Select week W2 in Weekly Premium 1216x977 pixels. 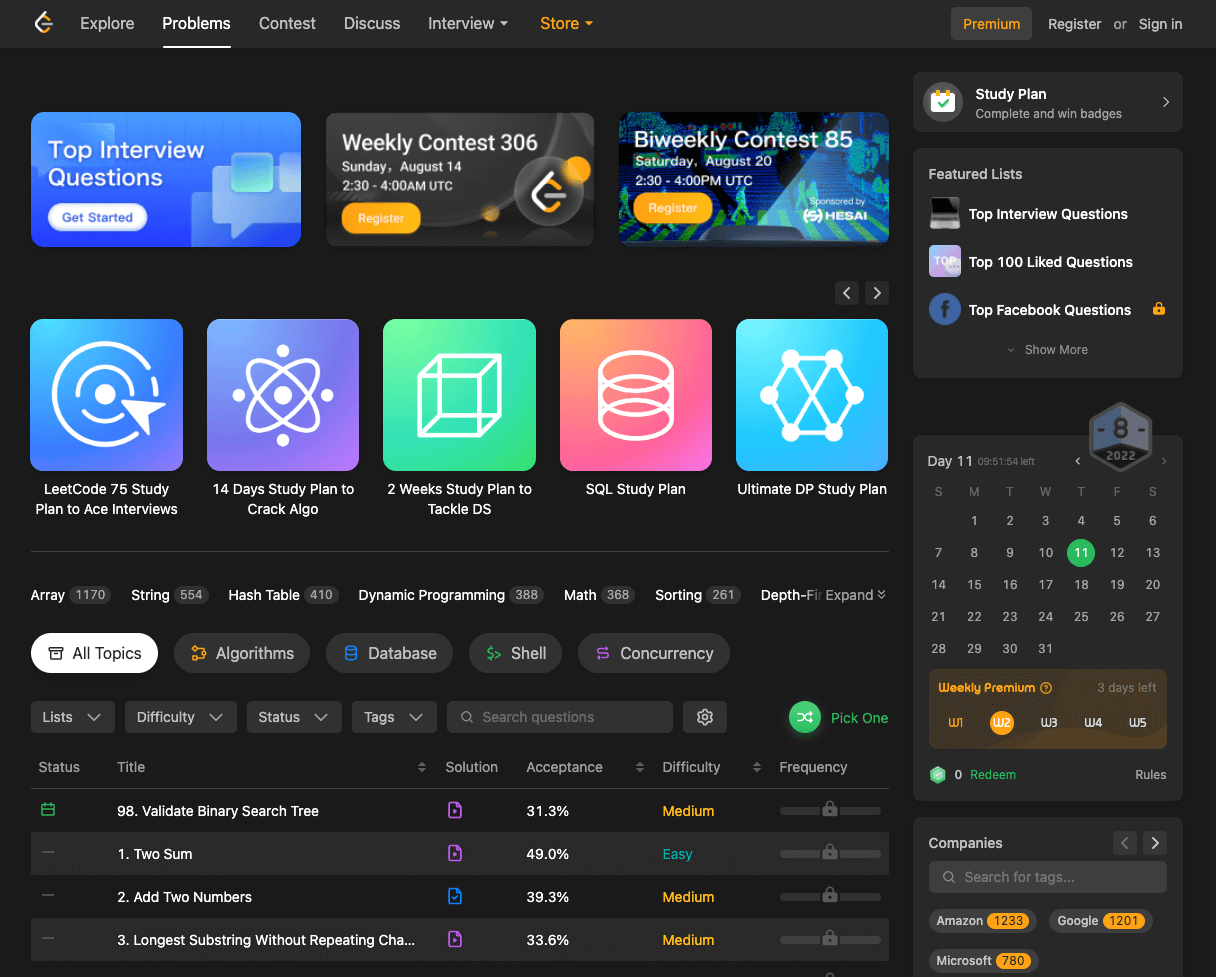(x=1002, y=722)
